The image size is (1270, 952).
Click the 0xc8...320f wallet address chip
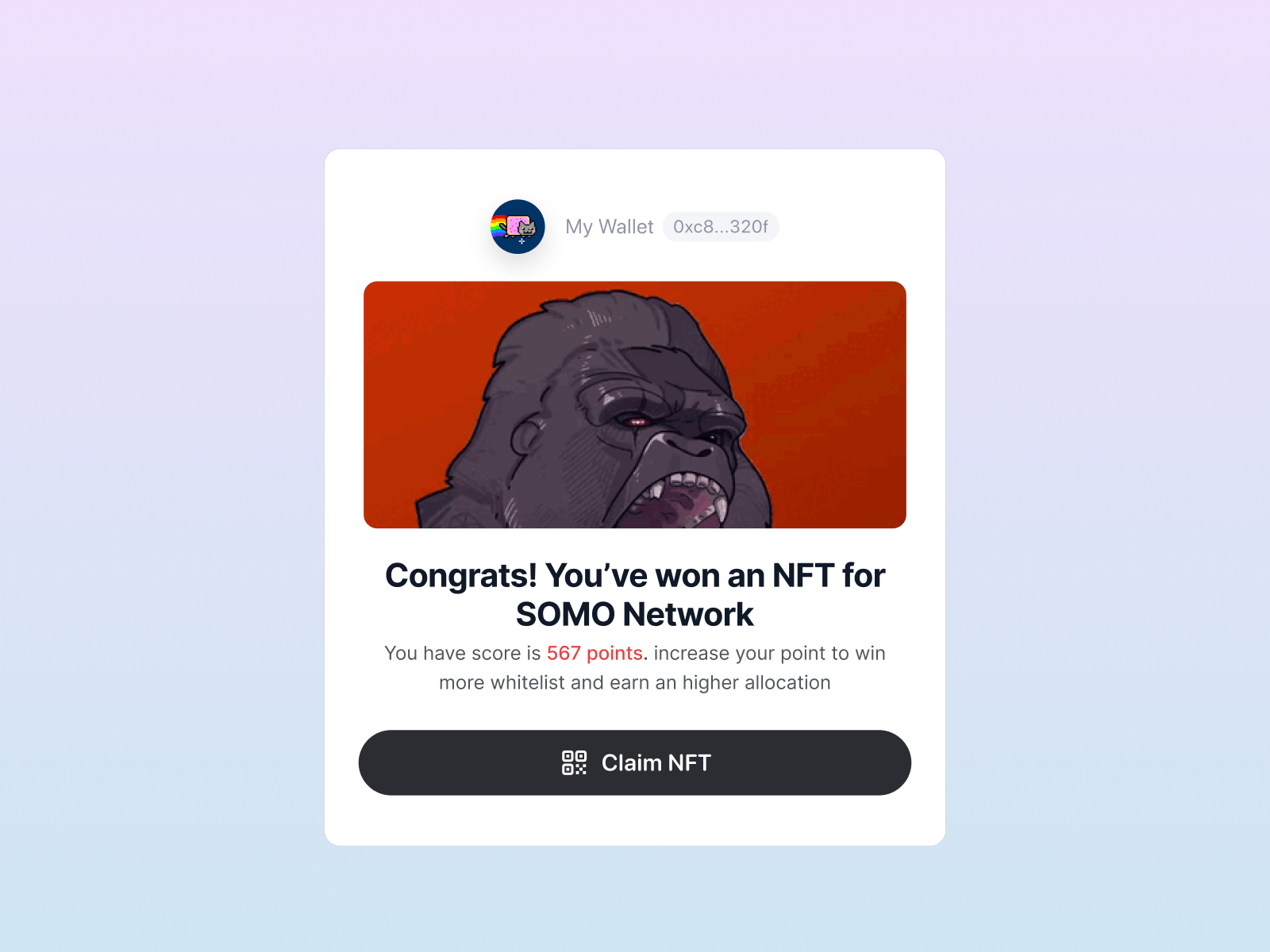coord(720,227)
